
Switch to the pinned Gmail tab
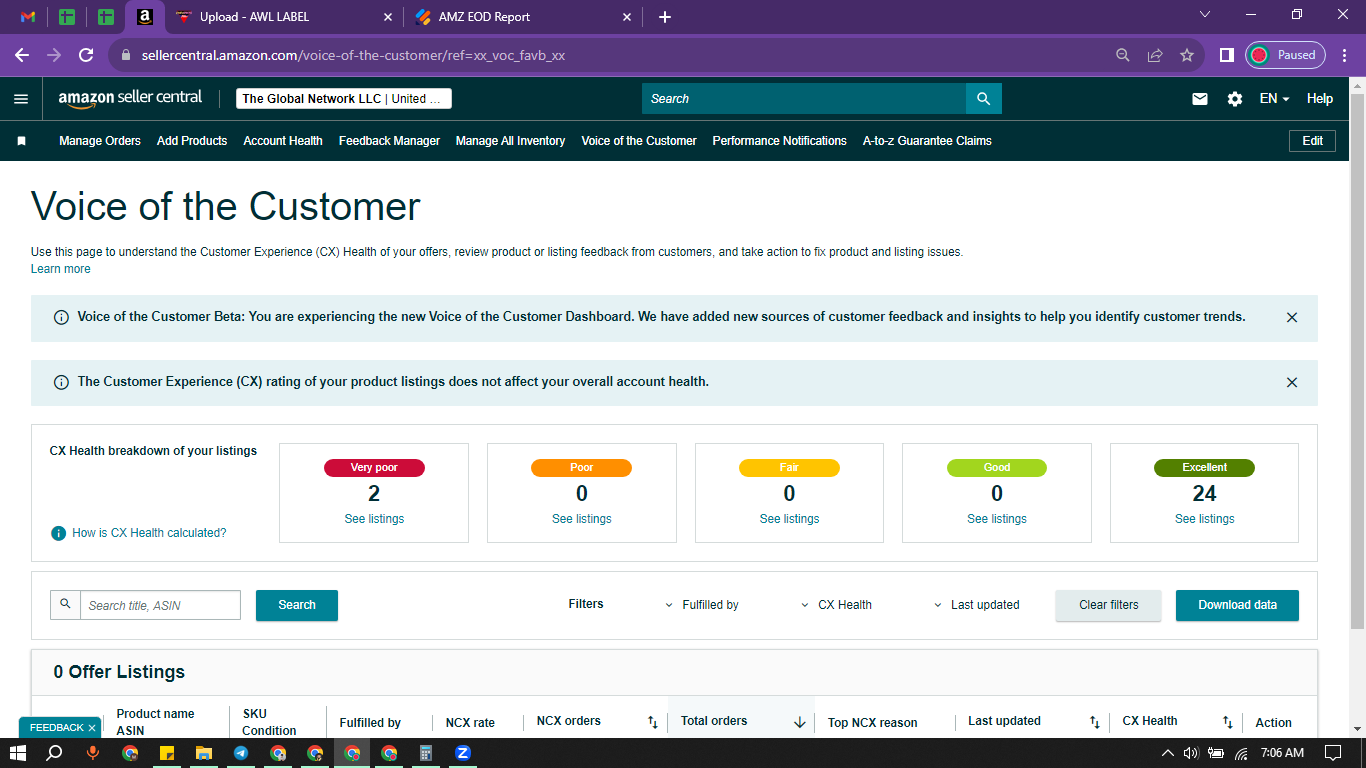[28, 17]
